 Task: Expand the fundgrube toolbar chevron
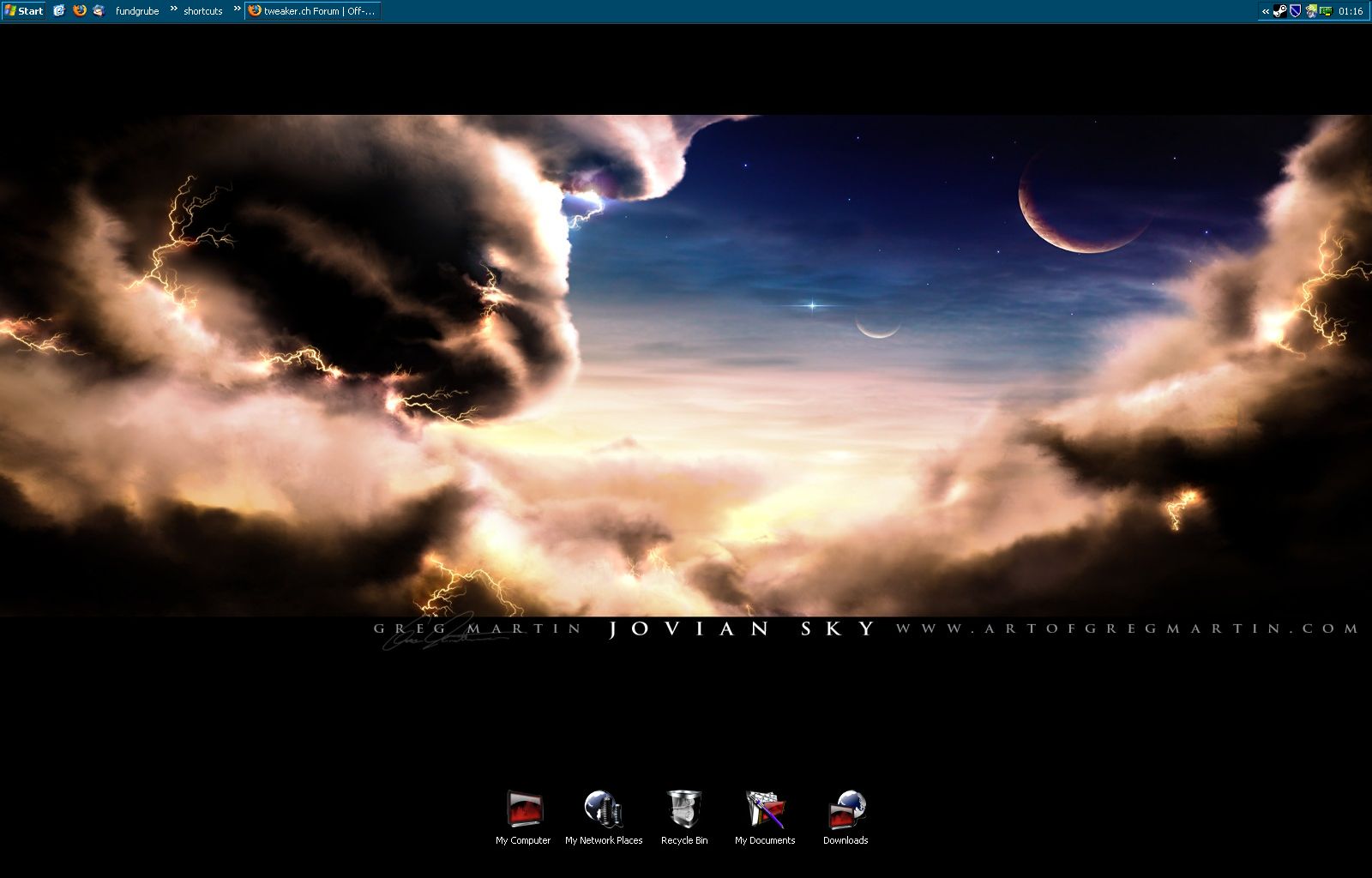[173, 9]
